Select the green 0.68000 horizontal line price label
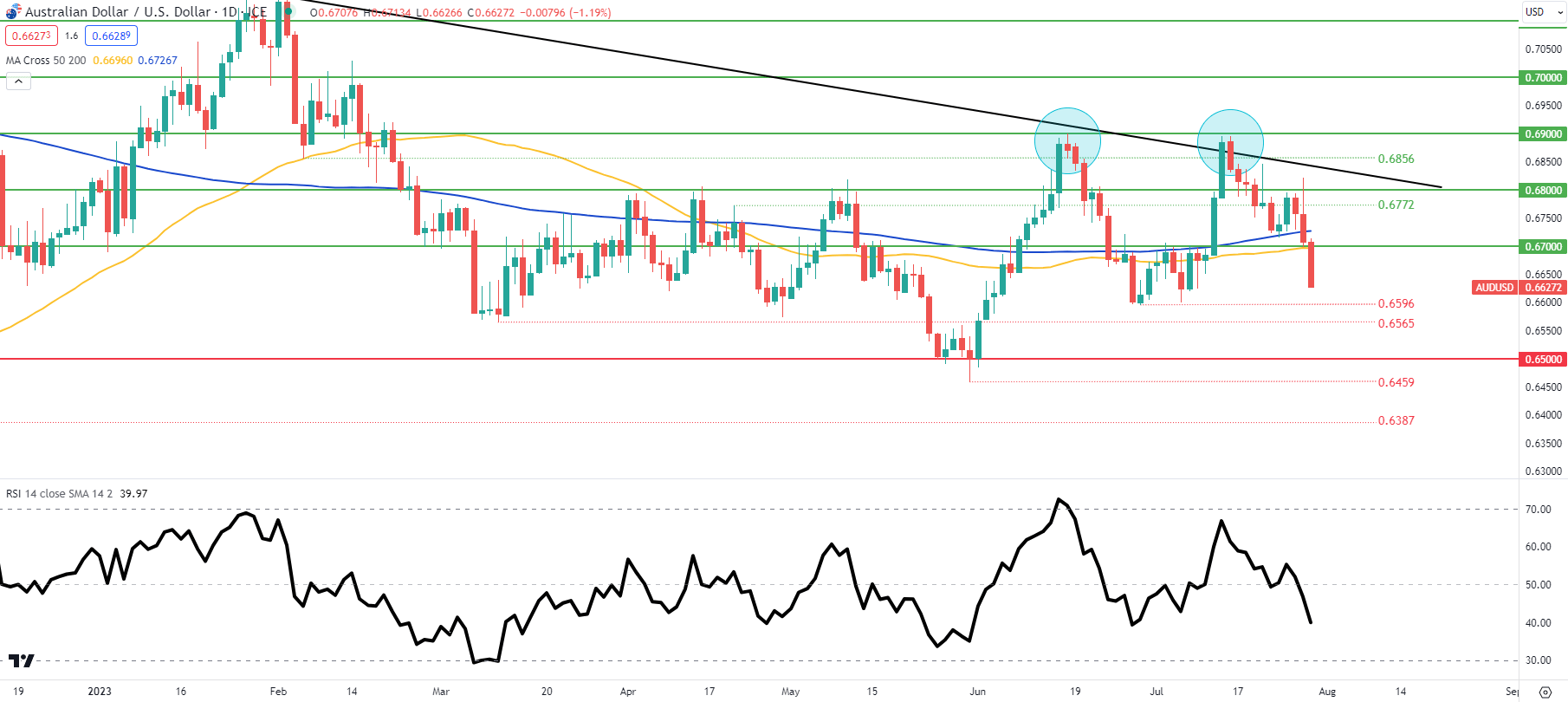Image resolution: width=1568 pixels, height=702 pixels. 1543,191
